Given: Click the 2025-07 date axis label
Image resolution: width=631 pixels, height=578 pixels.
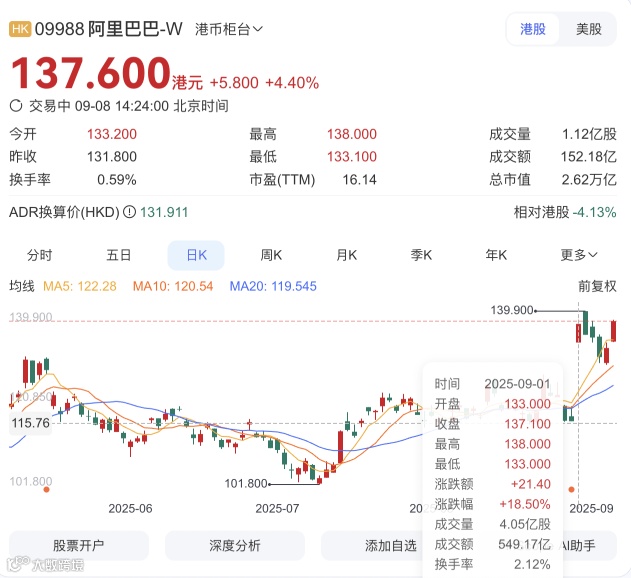Looking at the screenshot, I should 277,508.
